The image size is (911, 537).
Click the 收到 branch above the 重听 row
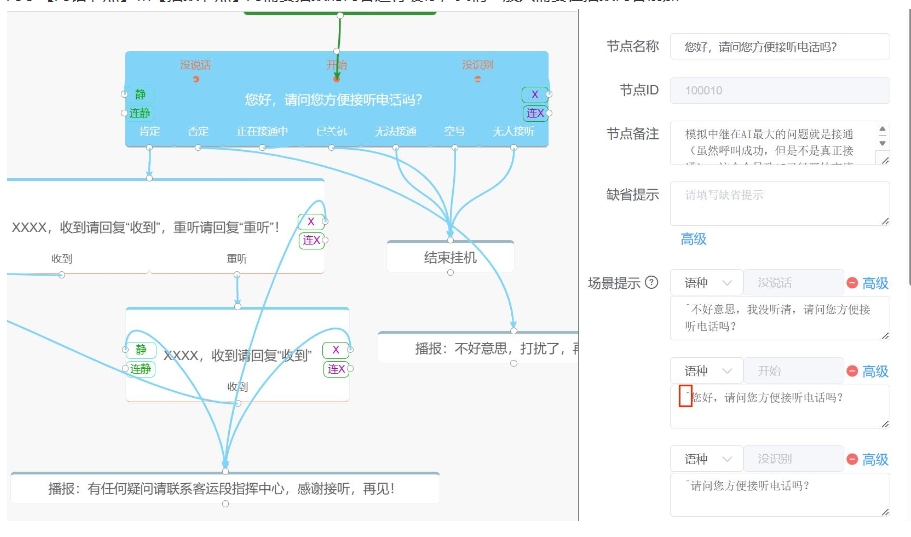coord(62,259)
